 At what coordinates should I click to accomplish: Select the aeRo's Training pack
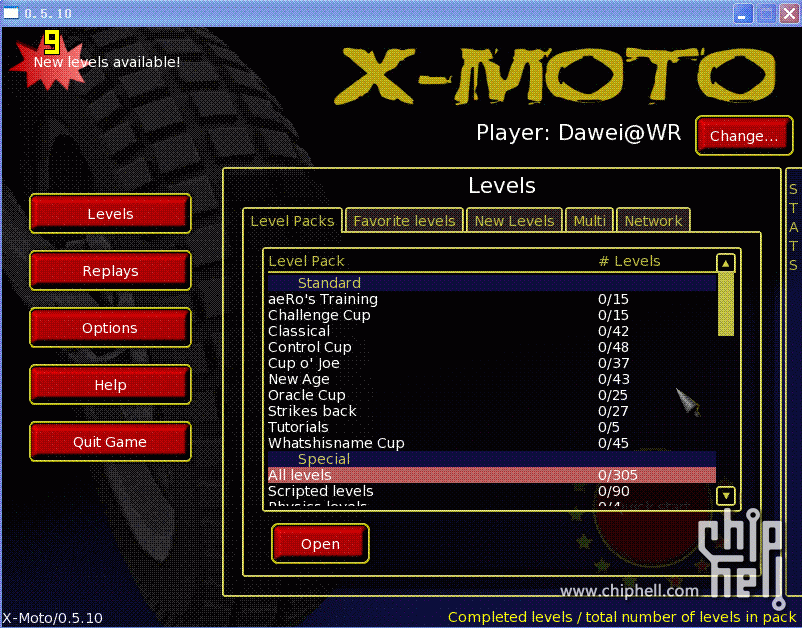point(492,299)
